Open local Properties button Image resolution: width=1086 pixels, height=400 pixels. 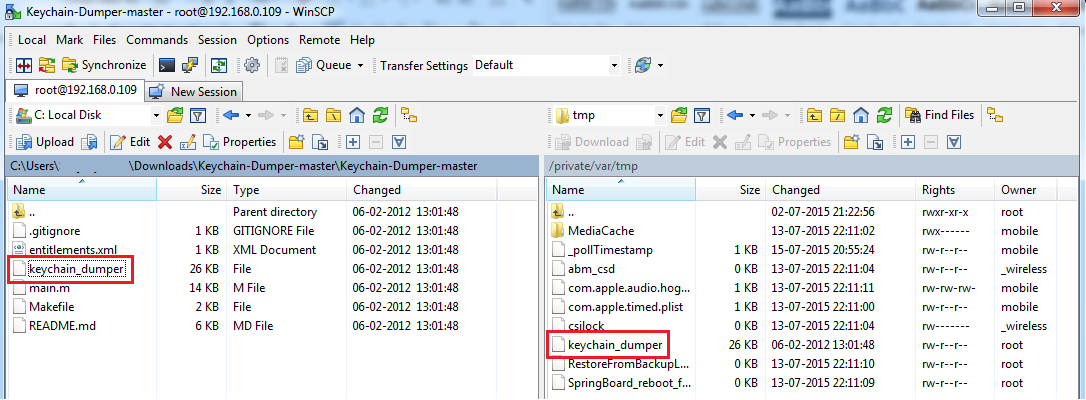[239, 142]
